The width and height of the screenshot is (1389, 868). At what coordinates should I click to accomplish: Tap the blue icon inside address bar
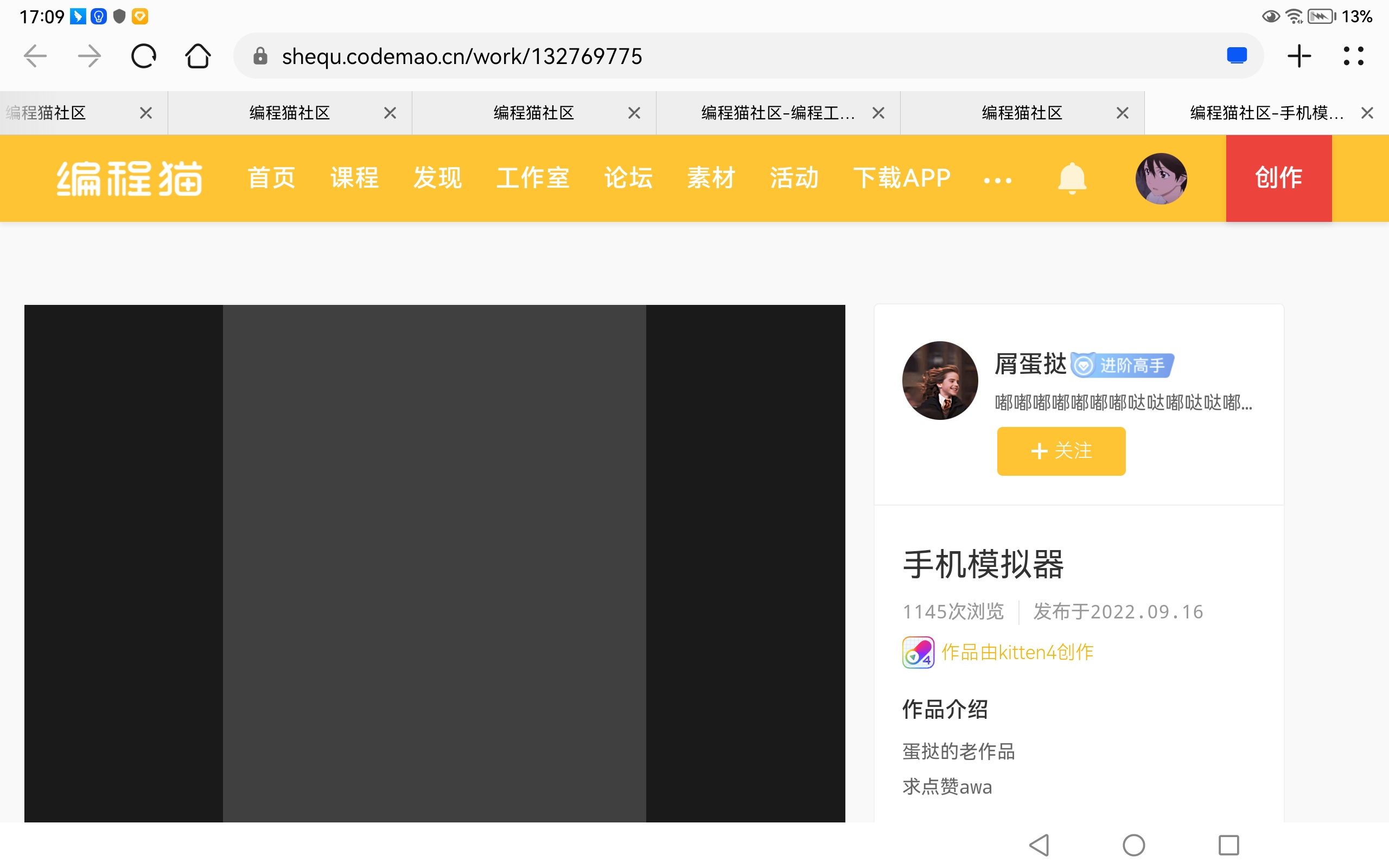(x=1237, y=56)
